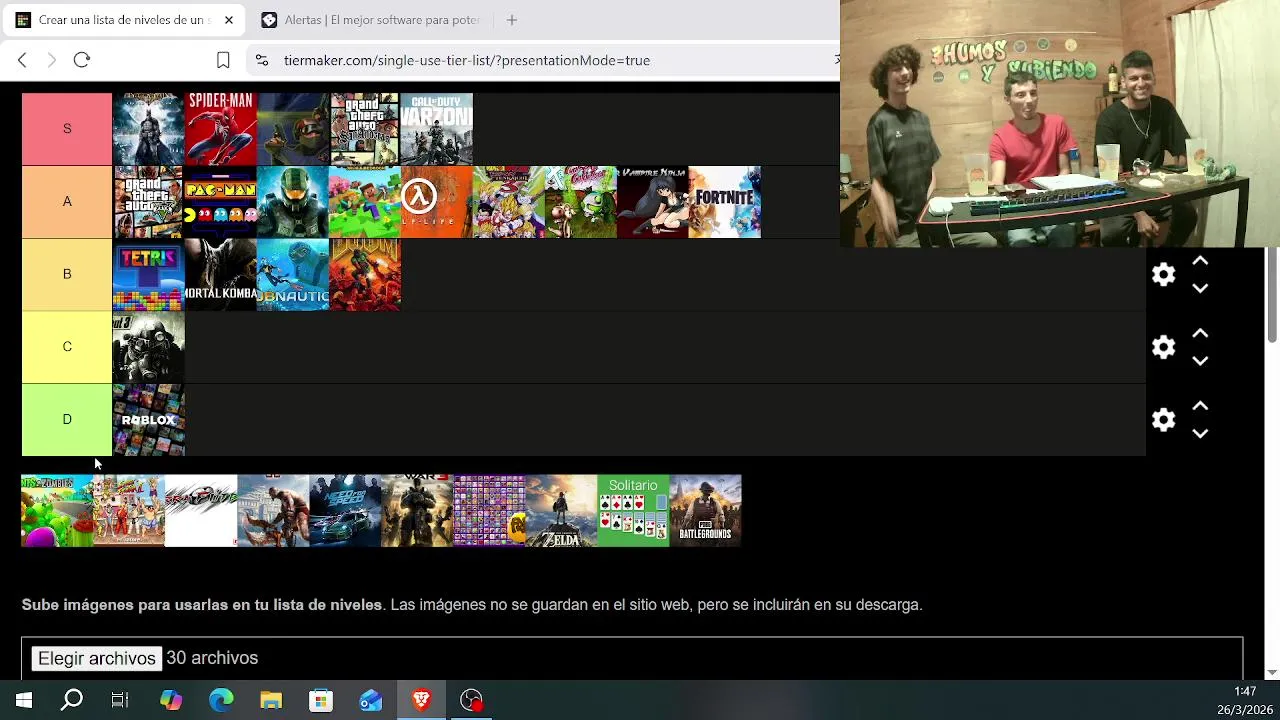Viewport: 1280px width, 720px height.
Task: Select the green D tier label
Action: pos(67,420)
